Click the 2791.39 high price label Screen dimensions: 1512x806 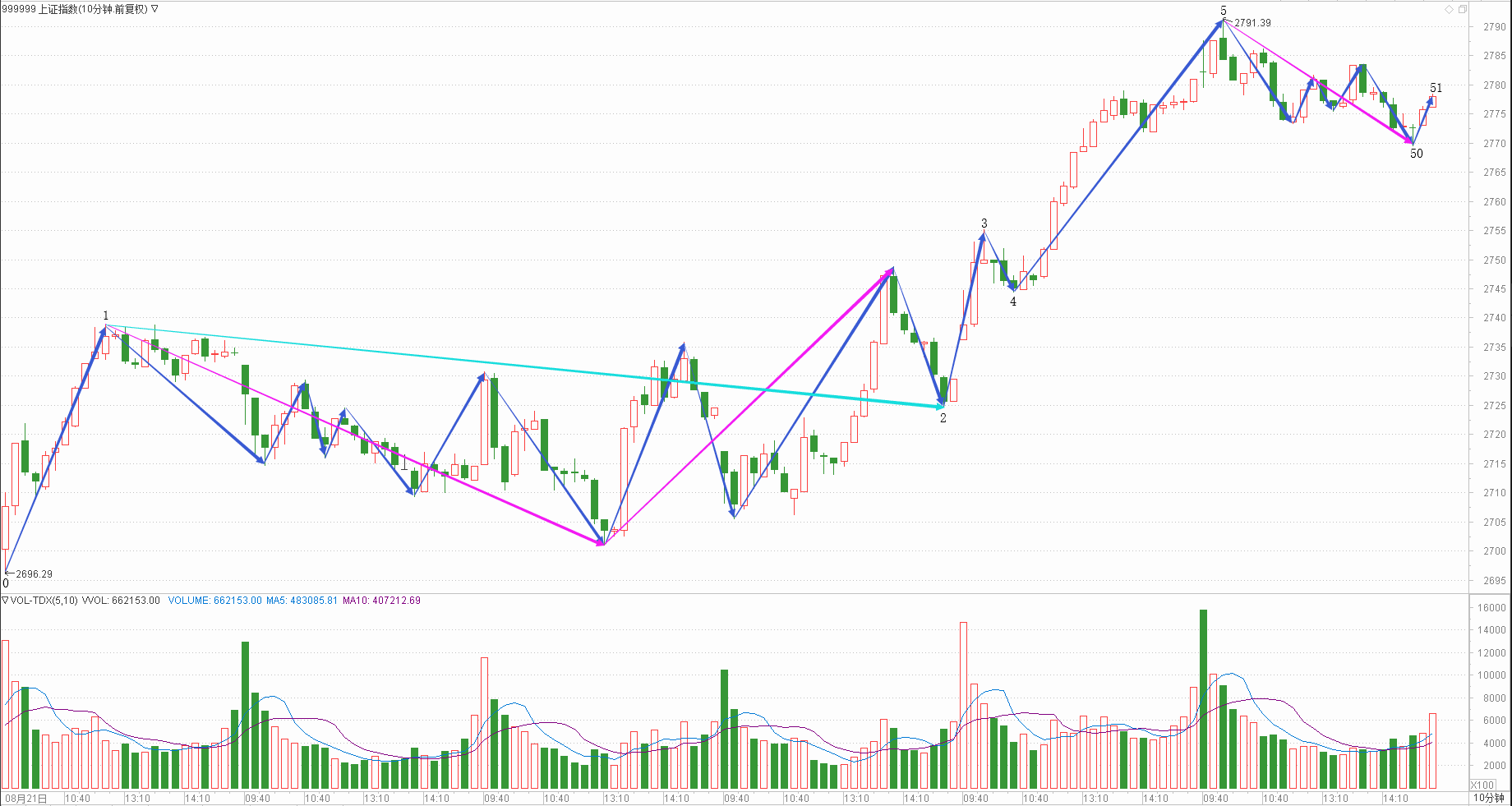[1252, 23]
